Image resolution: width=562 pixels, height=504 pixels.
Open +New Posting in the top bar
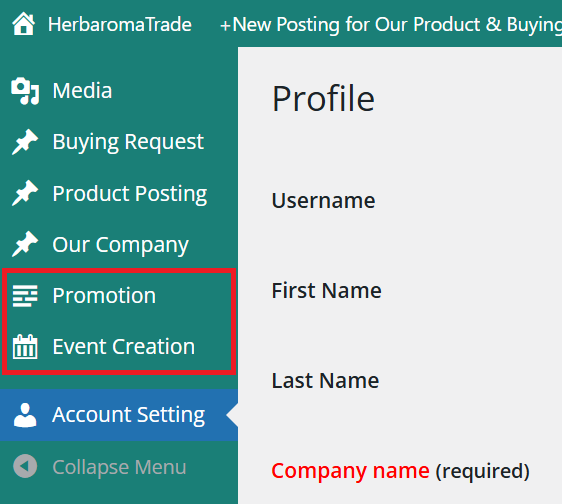click(x=391, y=24)
